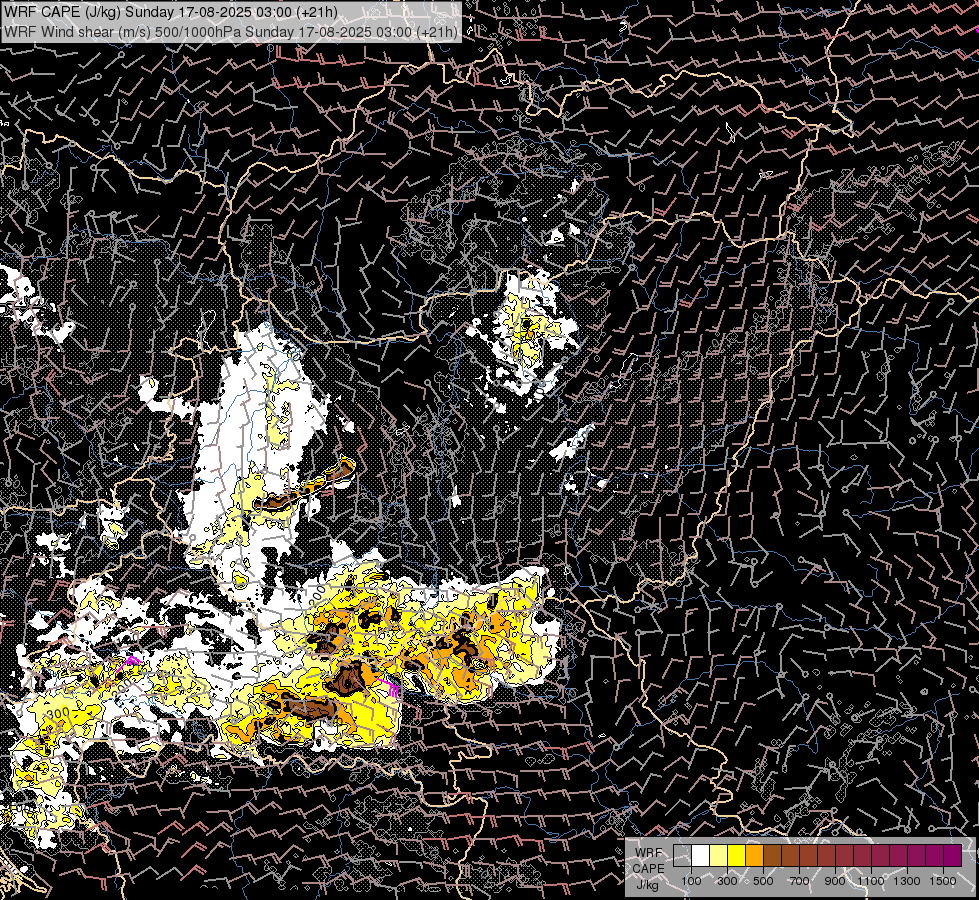Click the '900' legend scale label
The height and width of the screenshot is (900, 979).
pos(835,881)
